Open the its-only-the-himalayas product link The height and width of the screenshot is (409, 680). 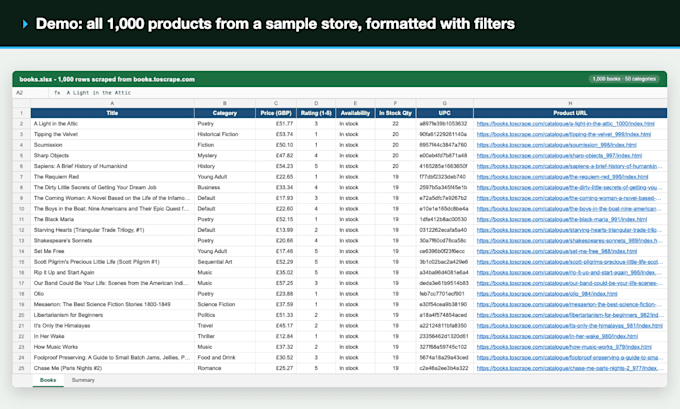coord(570,326)
